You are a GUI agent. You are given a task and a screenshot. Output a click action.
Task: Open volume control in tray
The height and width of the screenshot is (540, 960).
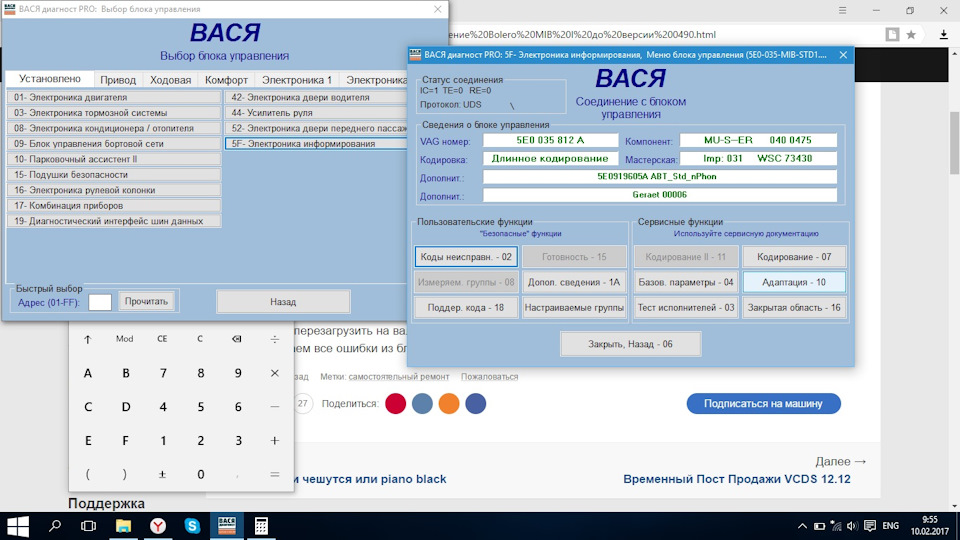click(x=852, y=526)
